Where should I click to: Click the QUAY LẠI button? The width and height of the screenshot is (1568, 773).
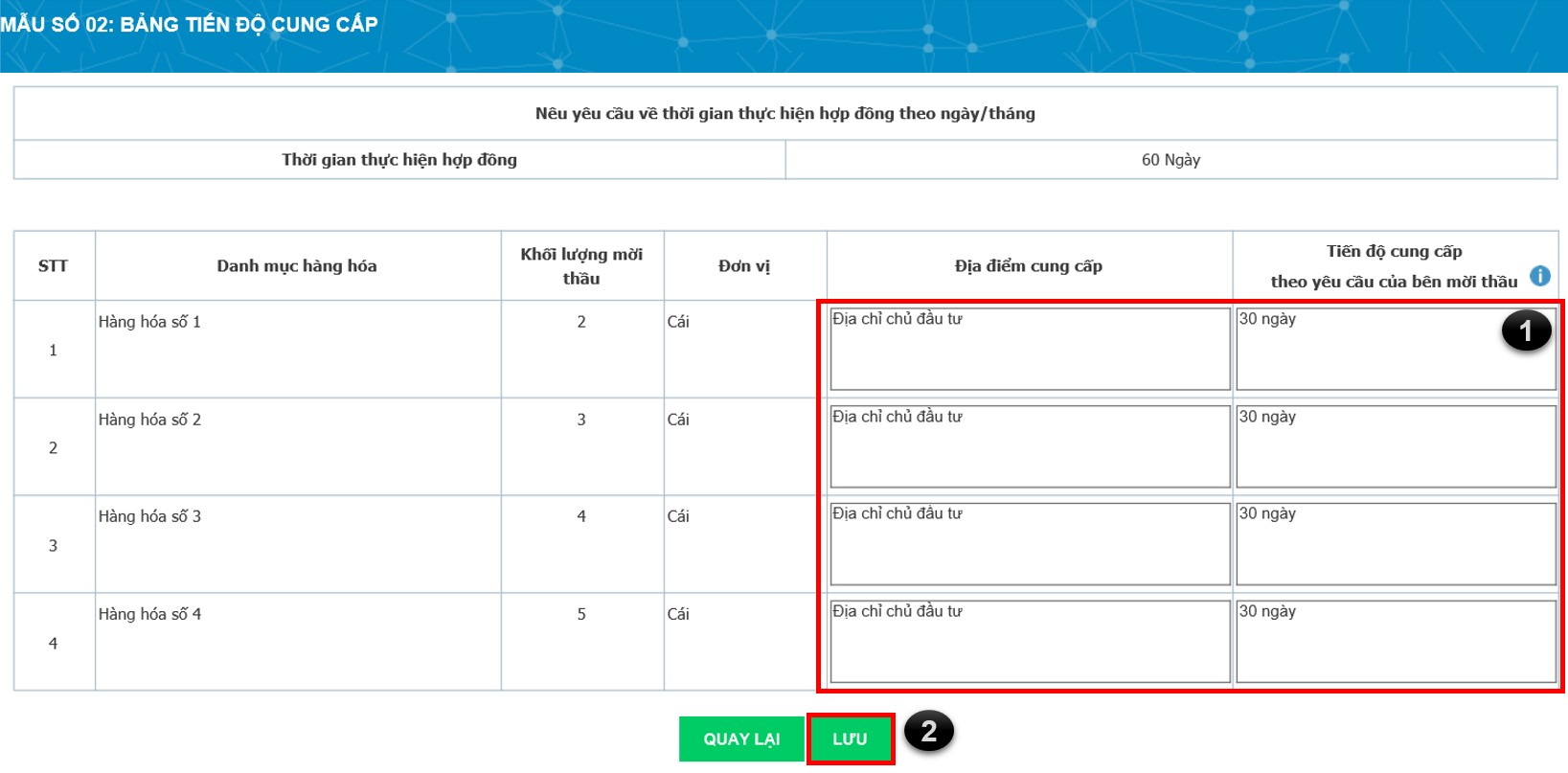tap(741, 739)
